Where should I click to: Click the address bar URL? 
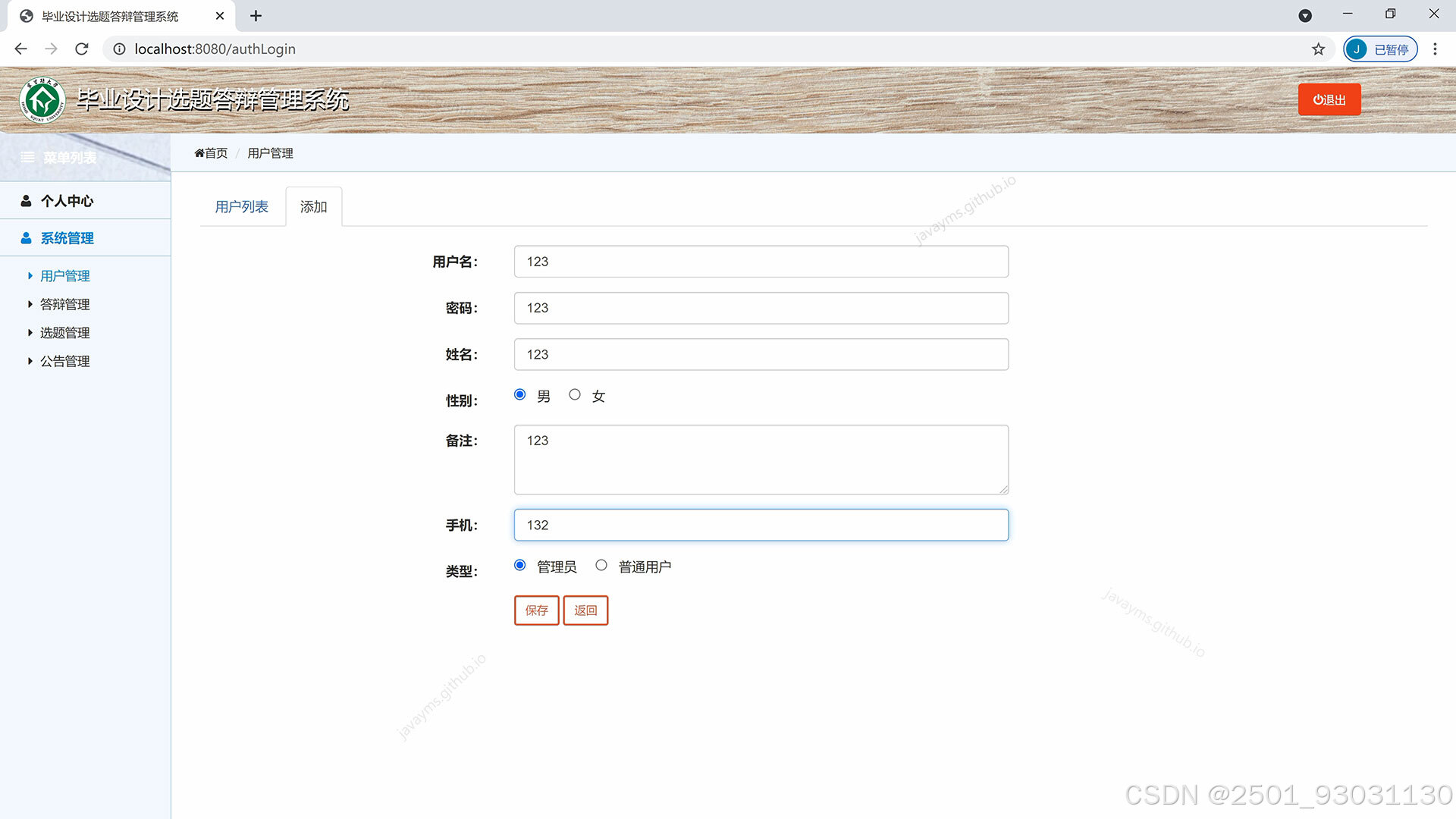click(x=215, y=49)
